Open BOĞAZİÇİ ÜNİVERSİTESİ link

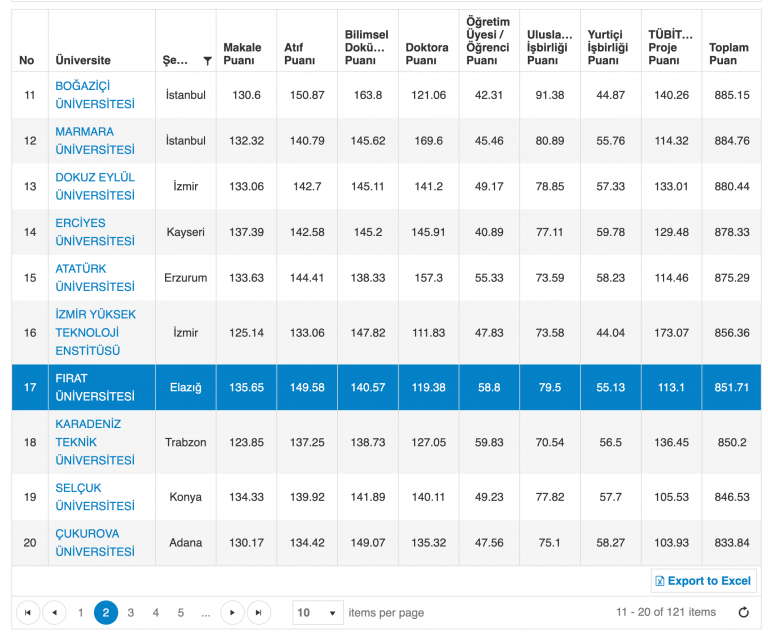(95, 95)
